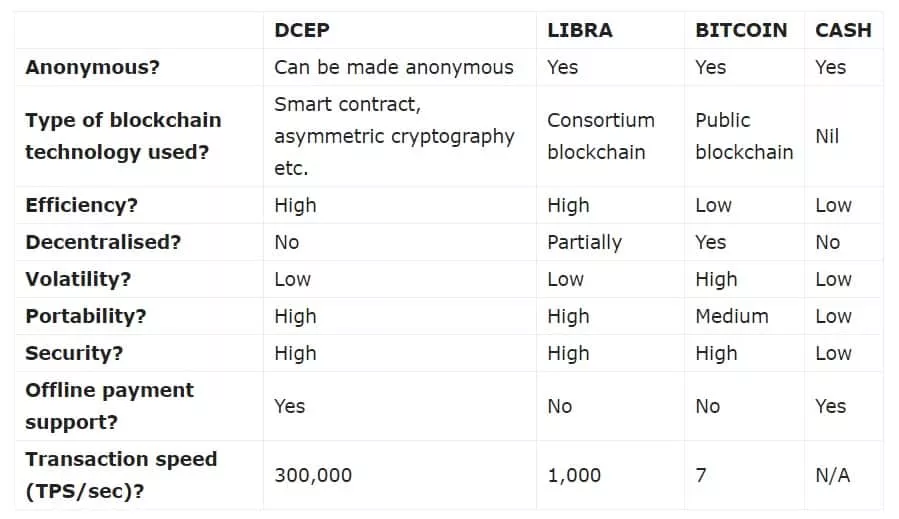The image size is (899, 519).
Task: Click the 'N/A' cell under CASH
Action: point(832,475)
